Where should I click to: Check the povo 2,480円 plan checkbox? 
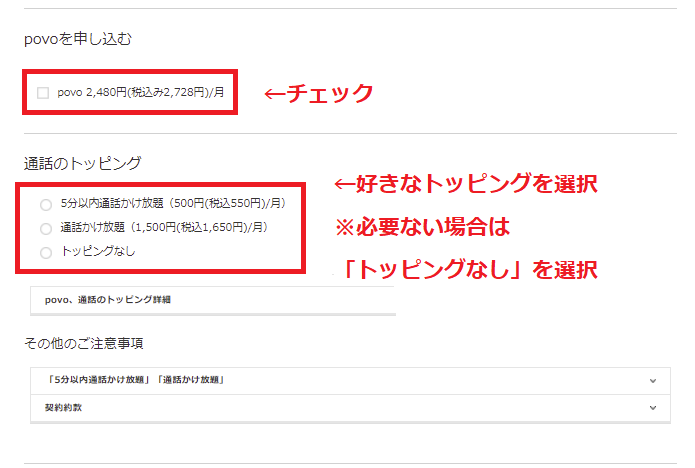(x=43, y=93)
